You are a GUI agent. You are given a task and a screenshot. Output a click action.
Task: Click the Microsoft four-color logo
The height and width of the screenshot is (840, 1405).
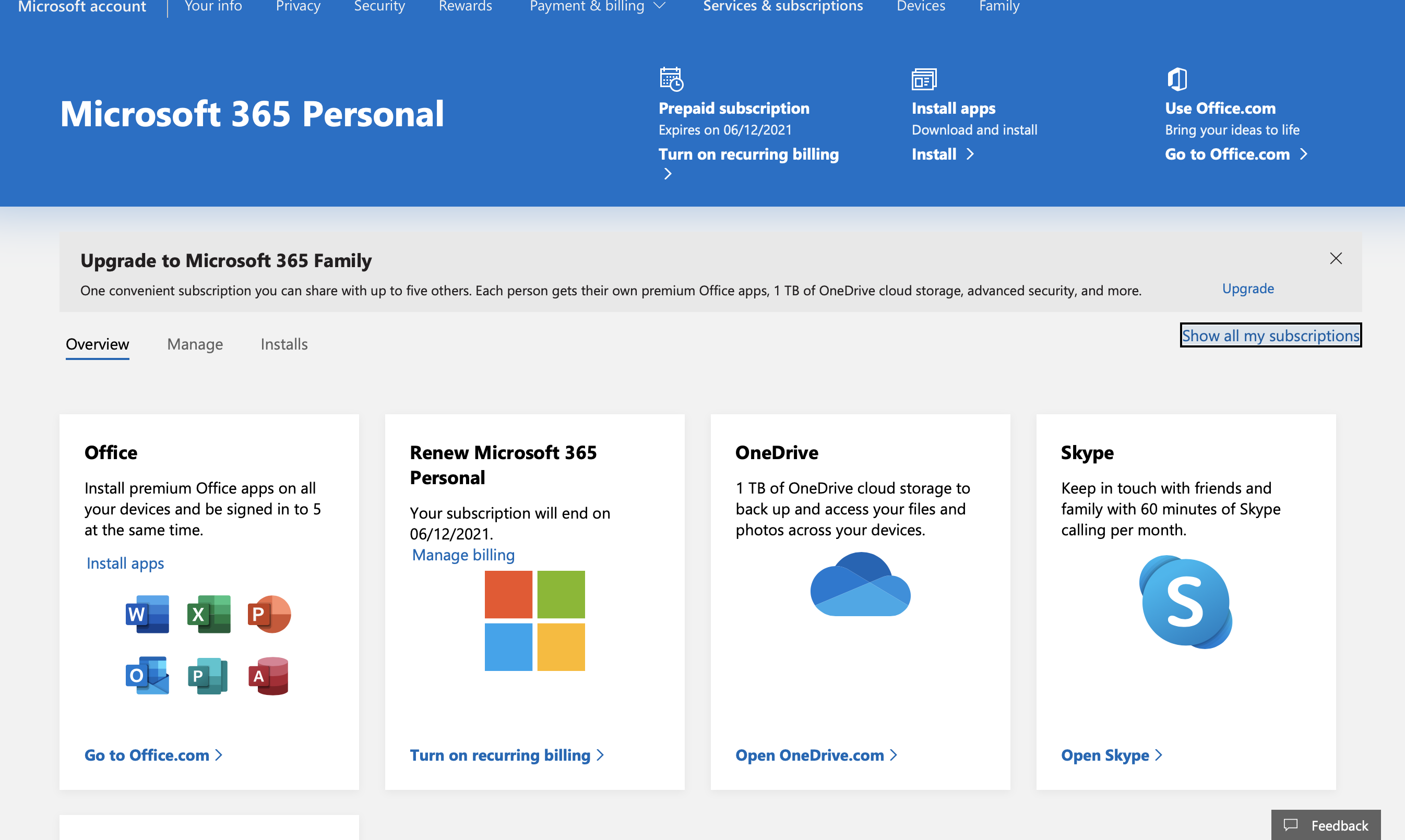(x=535, y=621)
